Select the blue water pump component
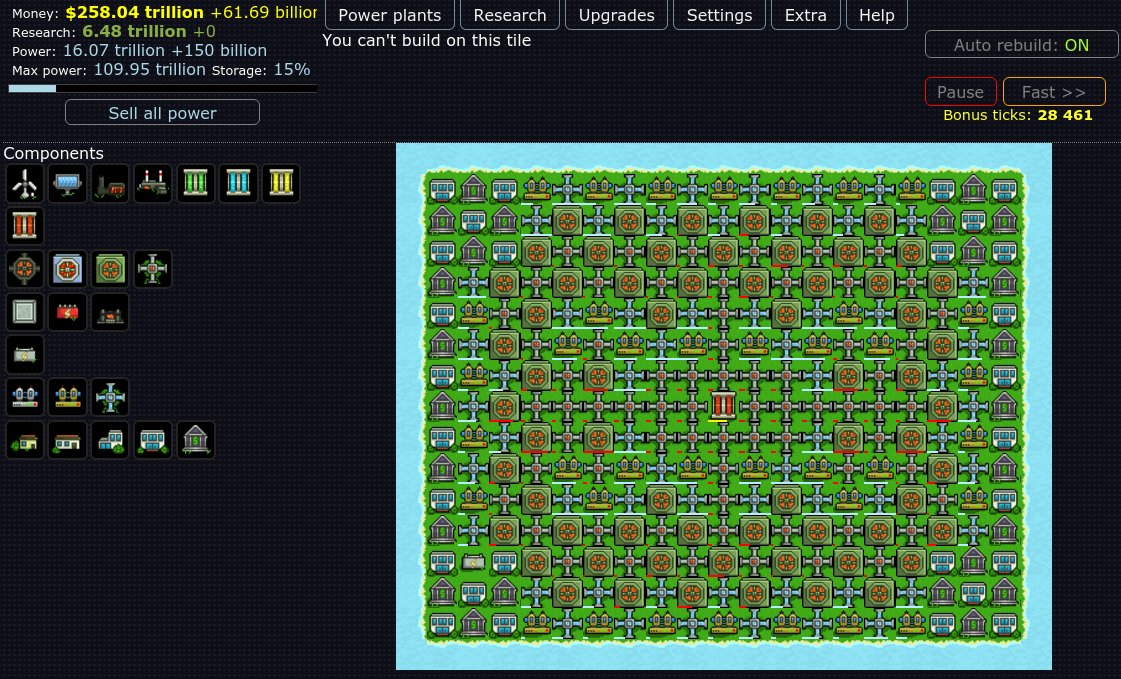The width and height of the screenshot is (1121, 679). (x=24, y=397)
